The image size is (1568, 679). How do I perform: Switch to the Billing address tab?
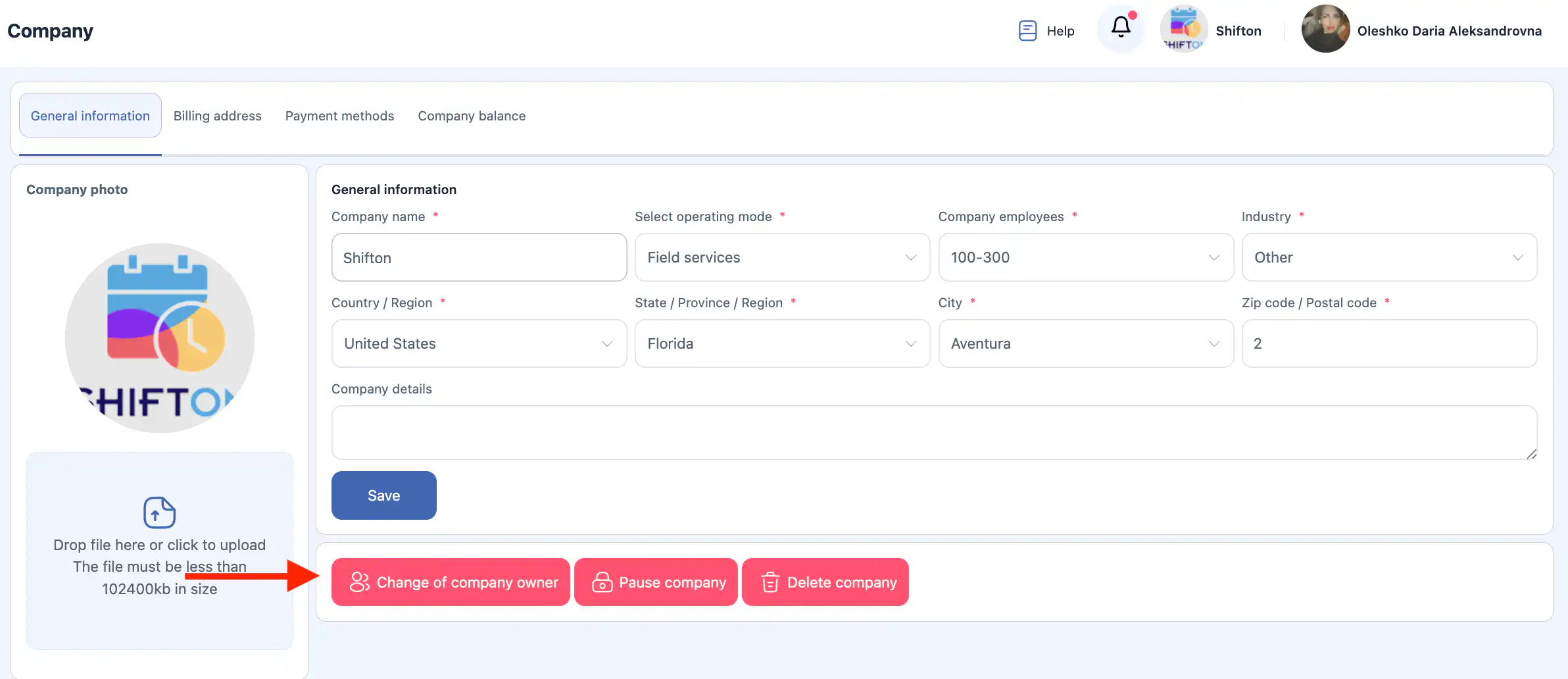(x=217, y=116)
